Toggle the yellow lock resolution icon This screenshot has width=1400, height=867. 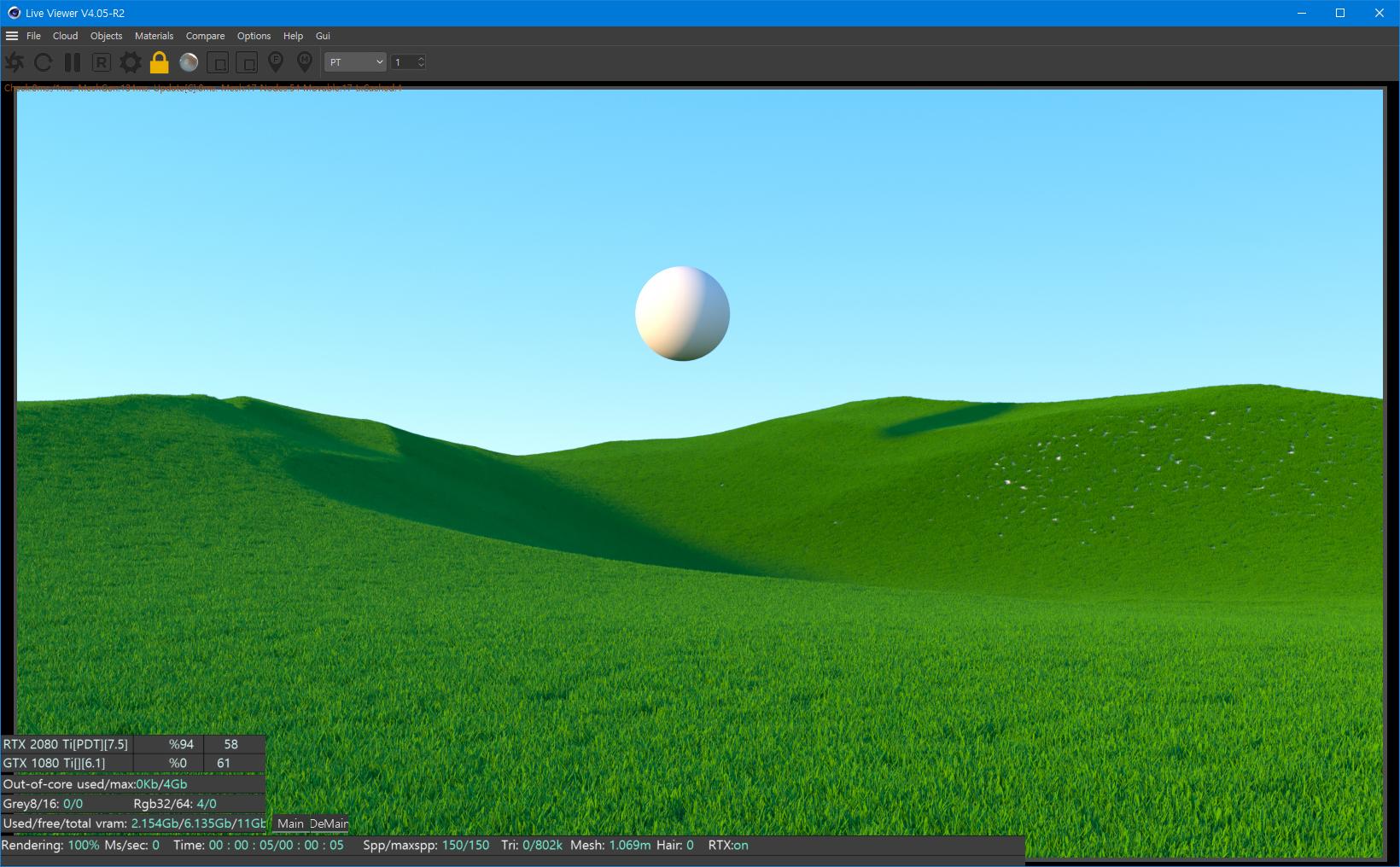(x=159, y=62)
